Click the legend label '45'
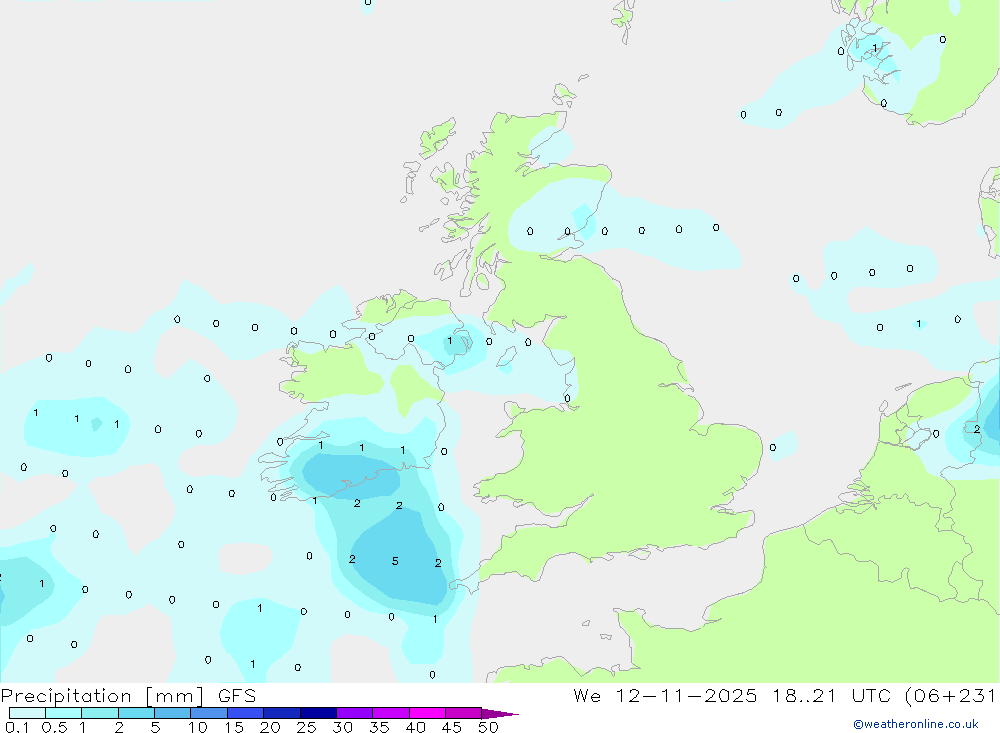The width and height of the screenshot is (1000, 733). [x=452, y=727]
